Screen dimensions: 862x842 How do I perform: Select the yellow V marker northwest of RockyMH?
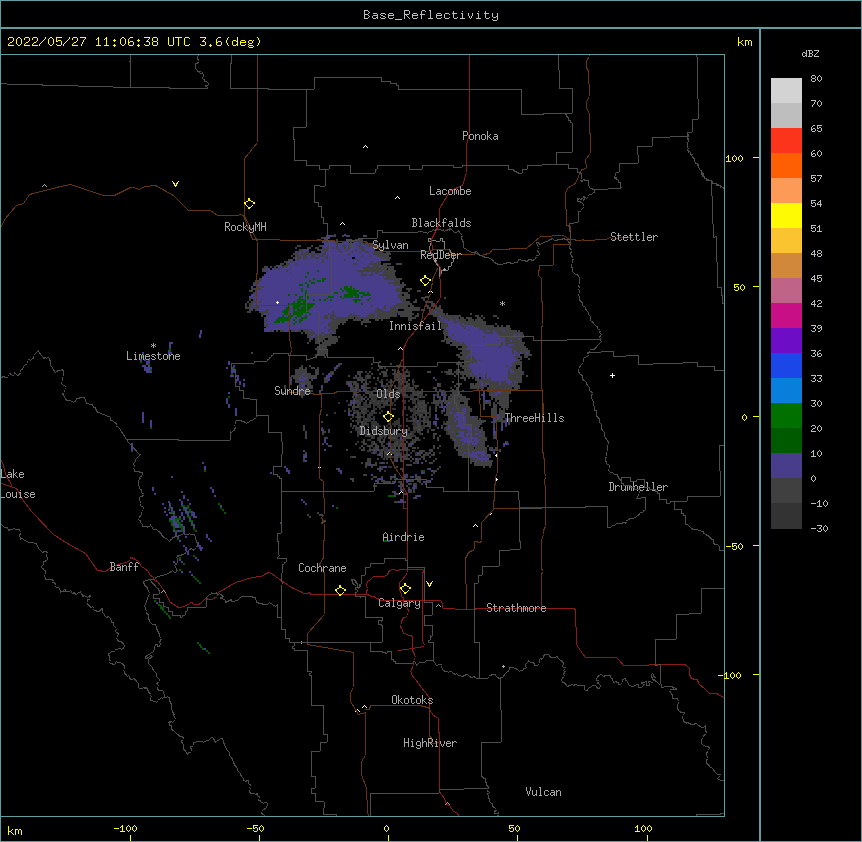click(175, 184)
